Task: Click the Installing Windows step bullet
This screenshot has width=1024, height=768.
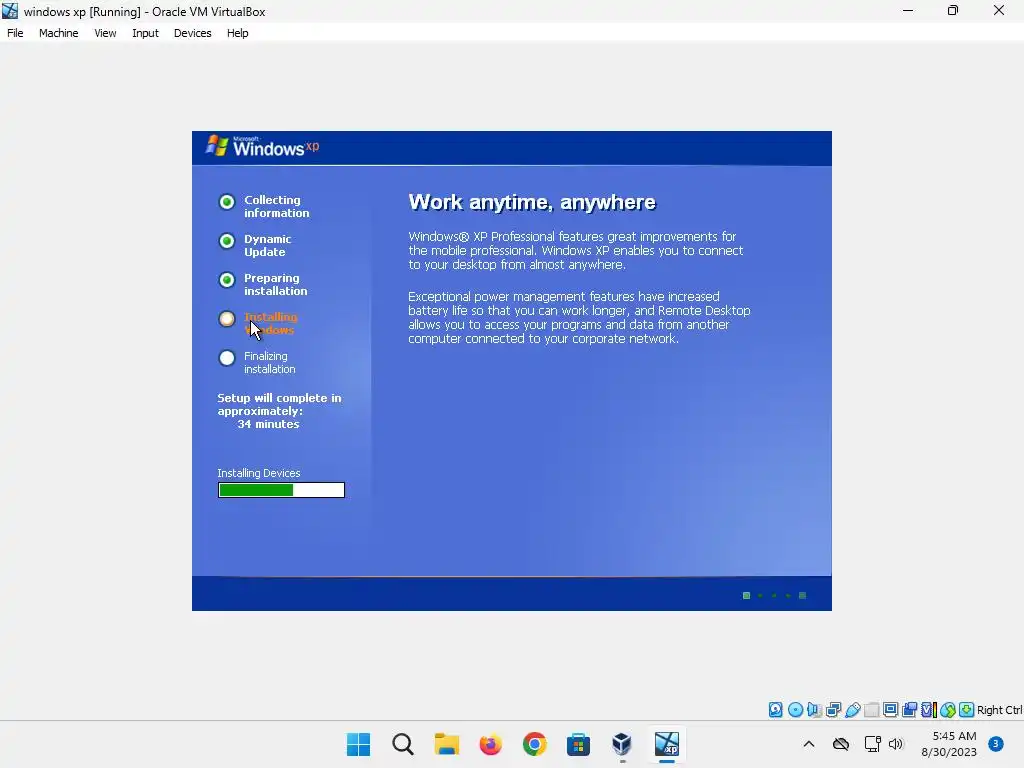Action: point(227,319)
